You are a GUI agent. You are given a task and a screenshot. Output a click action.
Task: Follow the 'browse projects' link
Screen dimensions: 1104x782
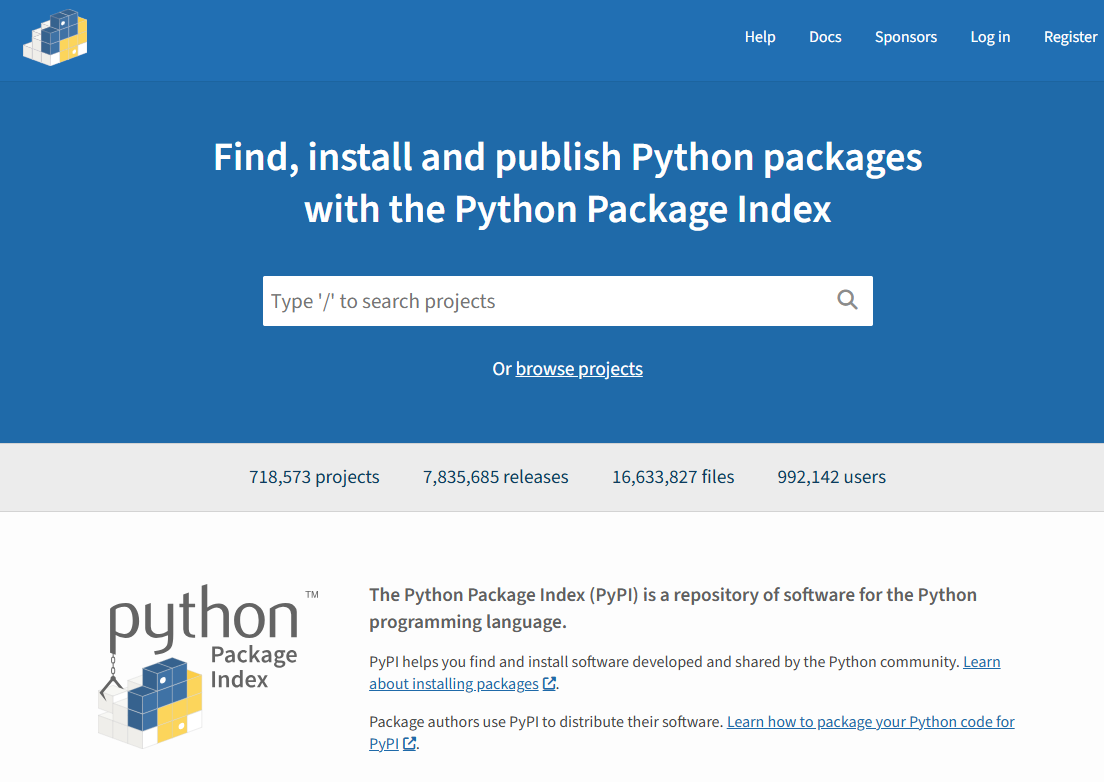[x=579, y=369]
